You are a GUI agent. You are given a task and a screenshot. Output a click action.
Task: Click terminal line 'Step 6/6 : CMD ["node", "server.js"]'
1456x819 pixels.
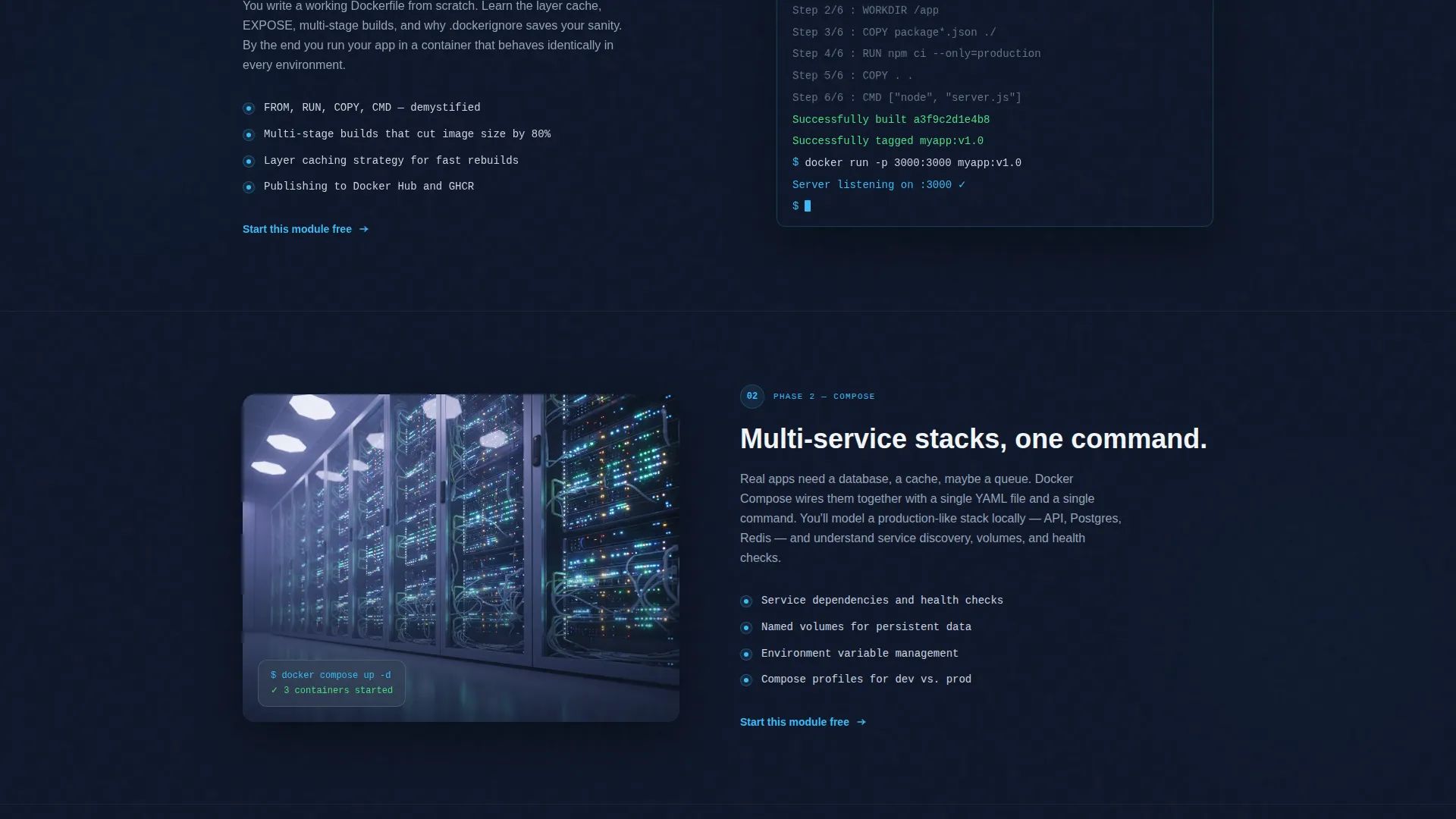(x=906, y=98)
